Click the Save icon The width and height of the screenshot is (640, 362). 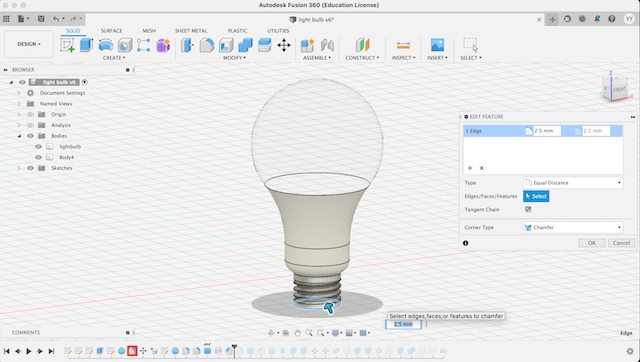point(41,19)
